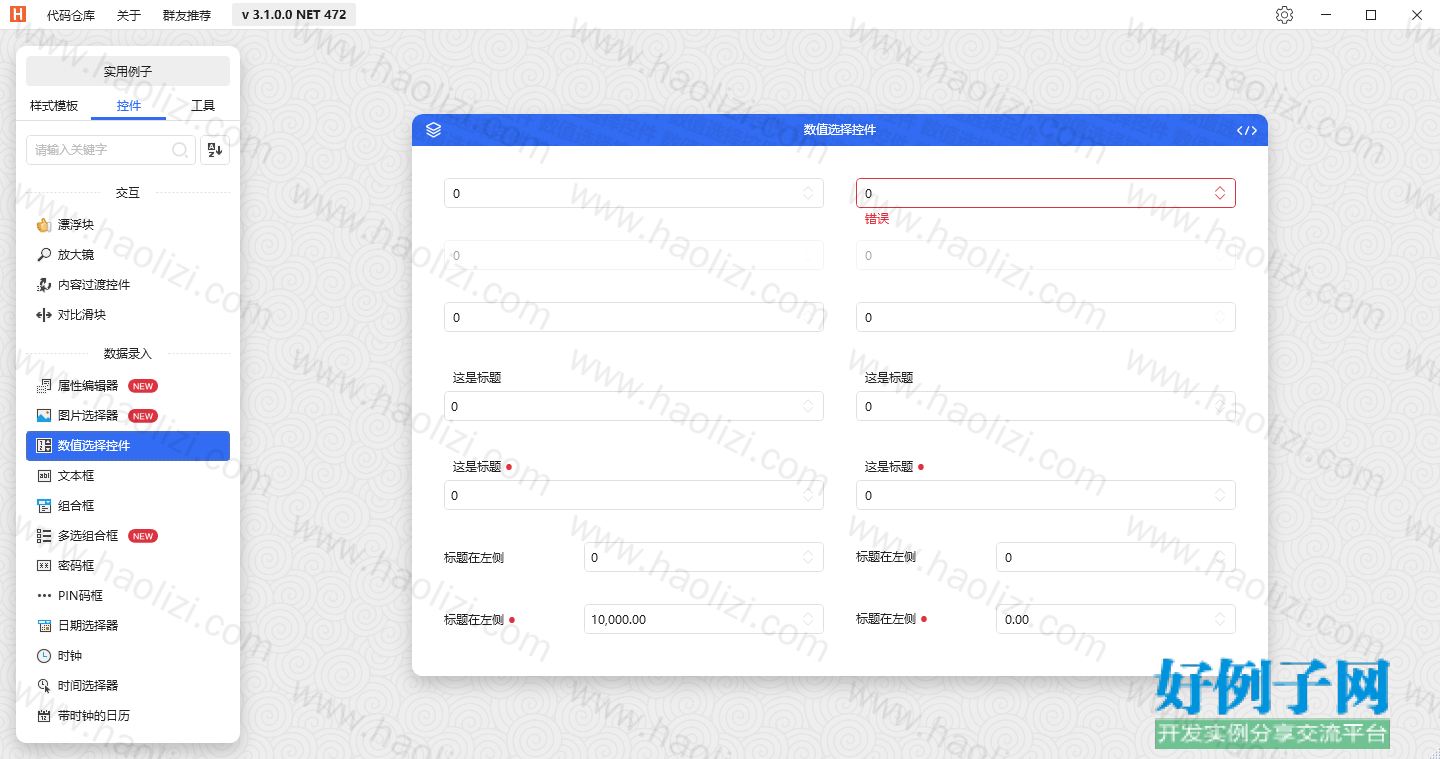
Task: Click the calendar icon beside 日期选择器
Action: tap(44, 626)
